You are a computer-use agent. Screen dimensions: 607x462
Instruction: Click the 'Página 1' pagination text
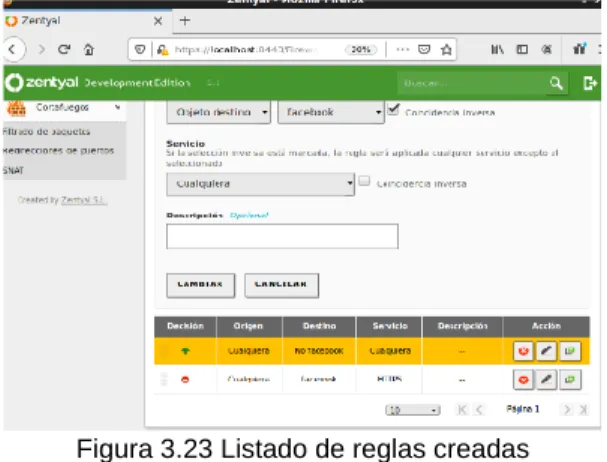(x=522, y=409)
